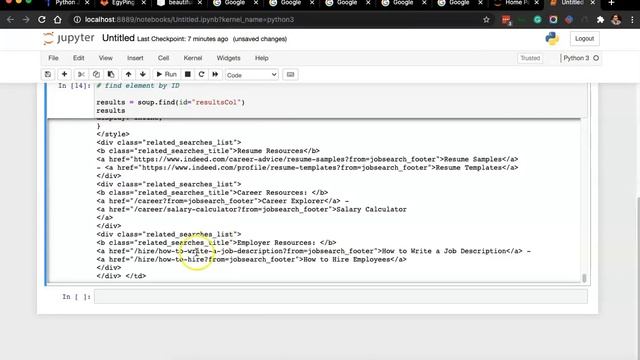This screenshot has width=640, height=360.
Task: Open the browser extensions puzzle icon
Action: [600, 20]
